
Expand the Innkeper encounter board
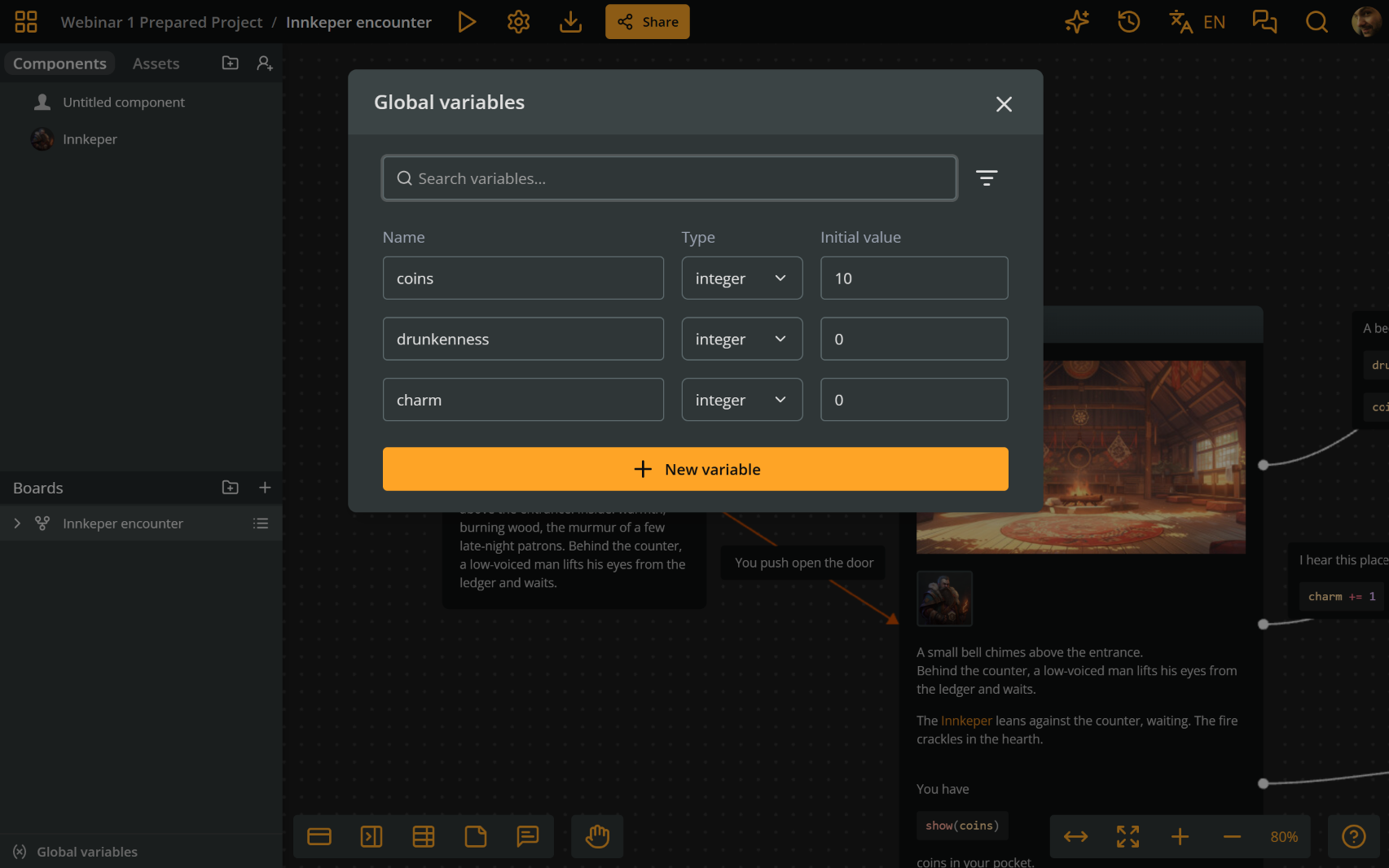(x=17, y=524)
